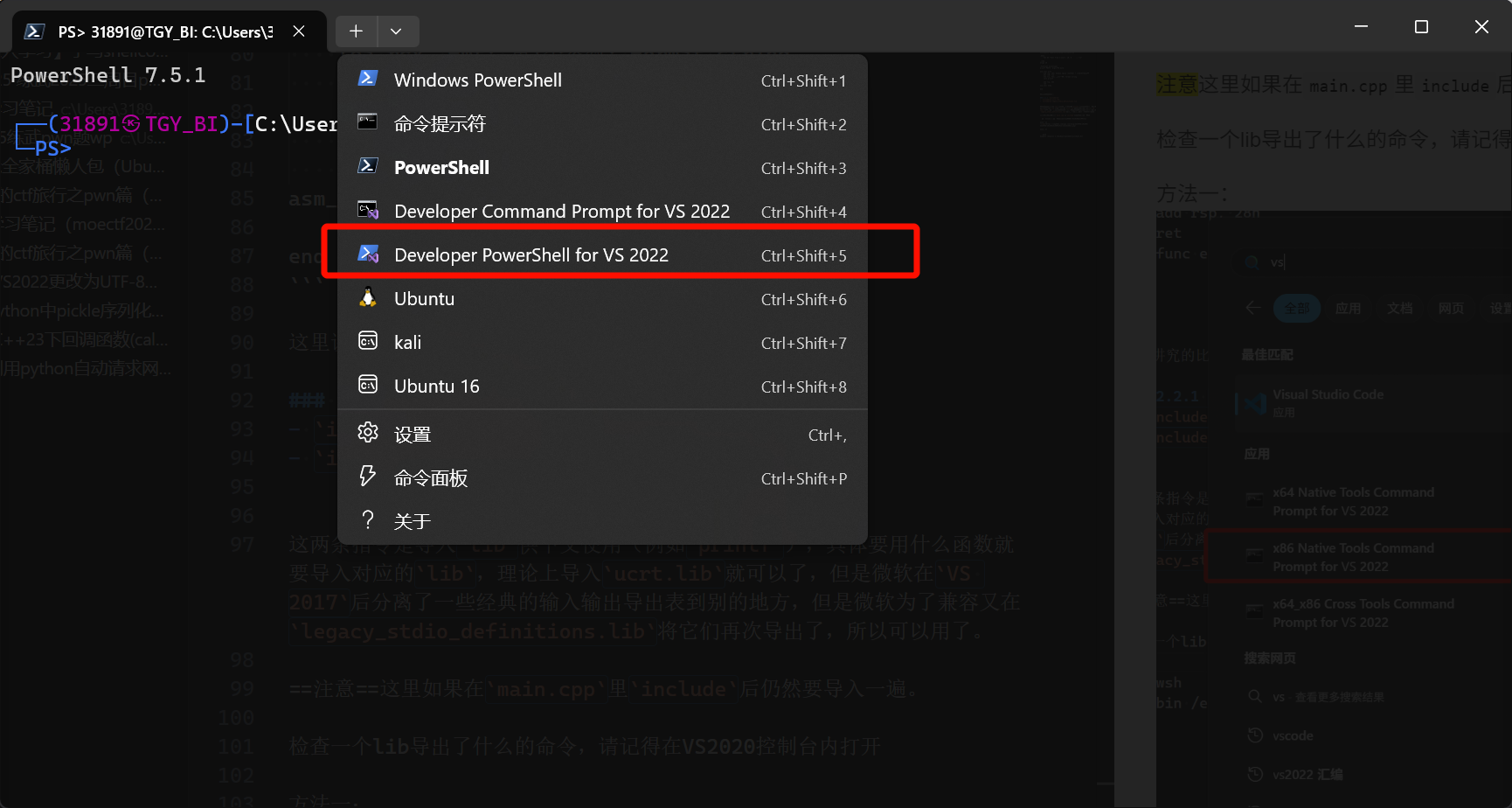1512x808 pixels.
Task: Click the kali profile icon
Action: (x=368, y=341)
